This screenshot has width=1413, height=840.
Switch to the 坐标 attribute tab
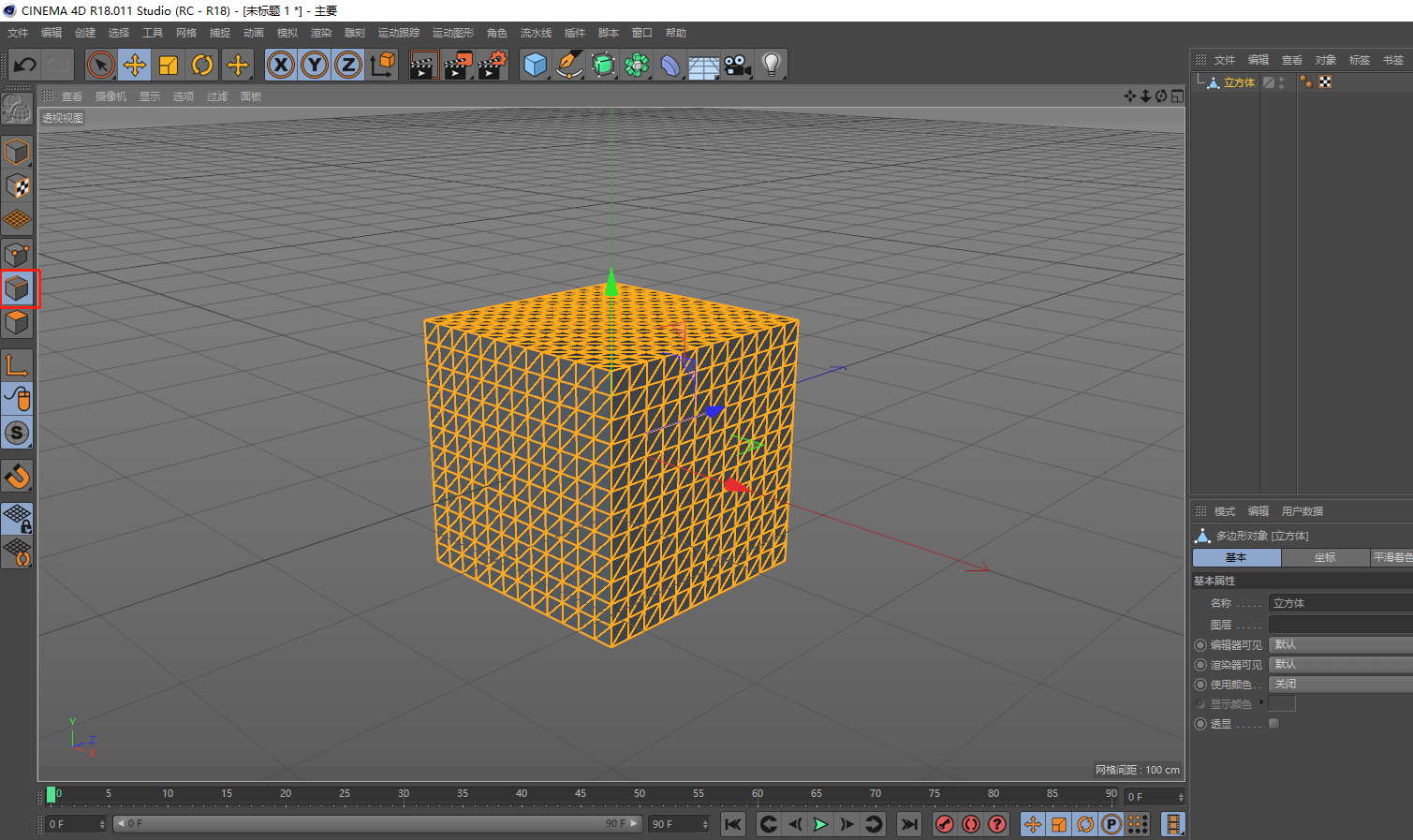click(x=1325, y=557)
